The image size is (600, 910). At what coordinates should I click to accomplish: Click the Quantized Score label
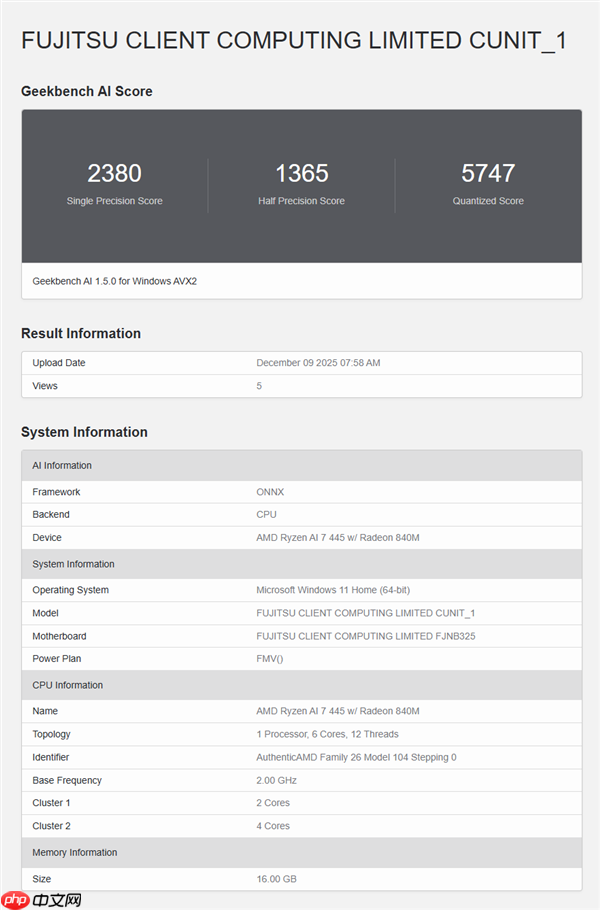pos(488,201)
